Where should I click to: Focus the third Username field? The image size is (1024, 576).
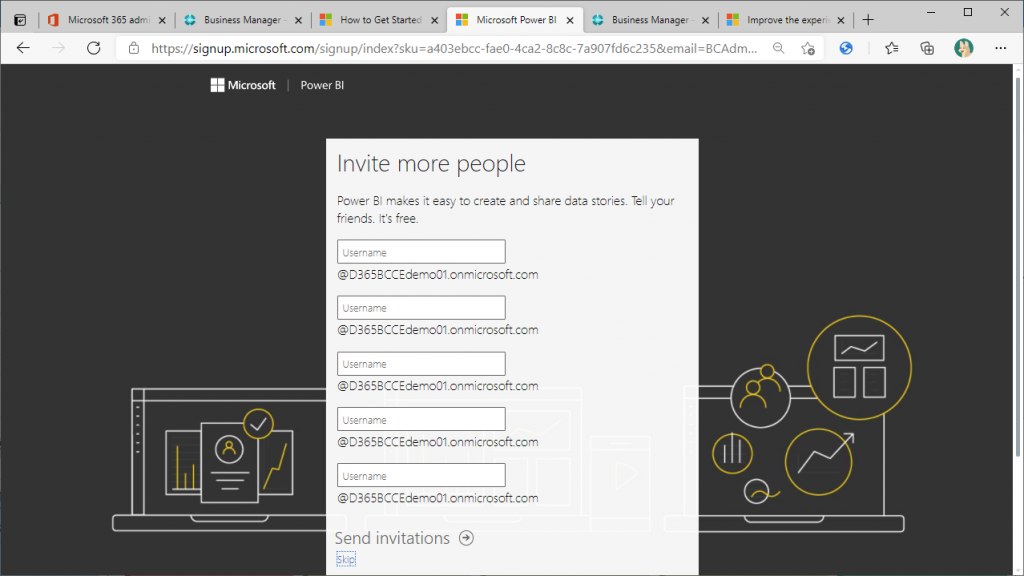[x=421, y=364]
